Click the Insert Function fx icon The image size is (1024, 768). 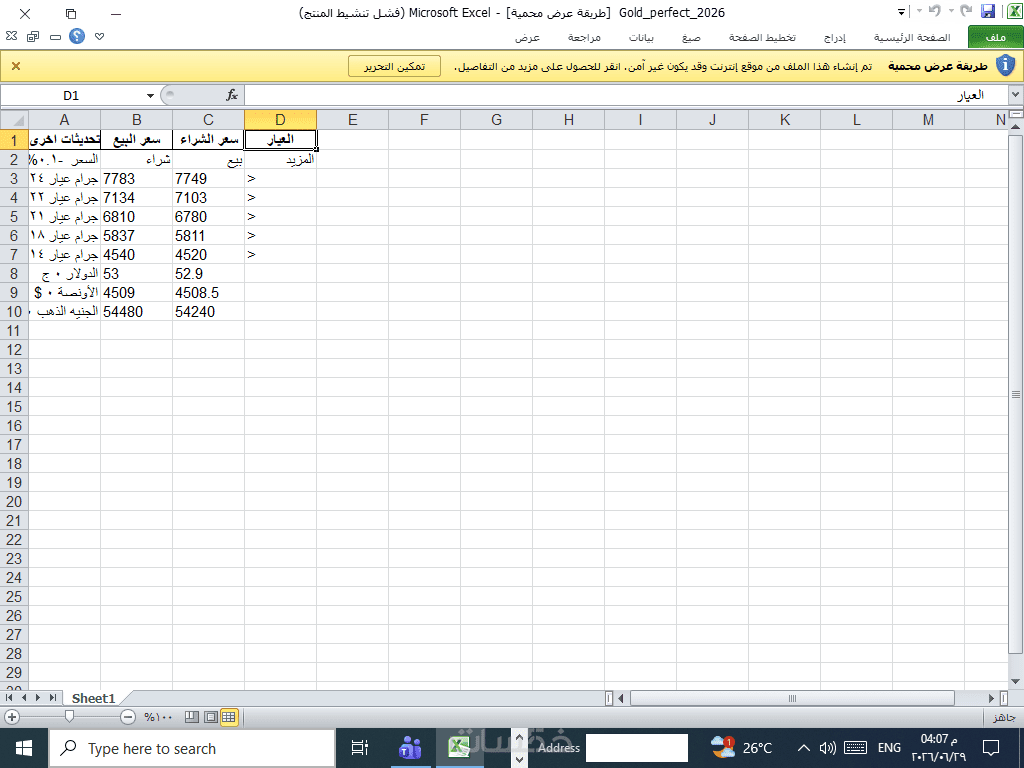tap(232, 95)
